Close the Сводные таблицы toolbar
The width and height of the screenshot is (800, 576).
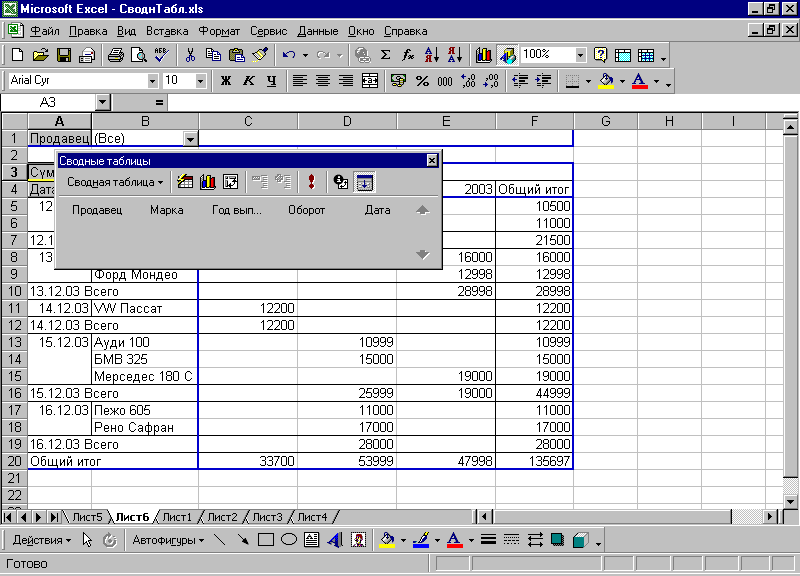click(x=432, y=161)
